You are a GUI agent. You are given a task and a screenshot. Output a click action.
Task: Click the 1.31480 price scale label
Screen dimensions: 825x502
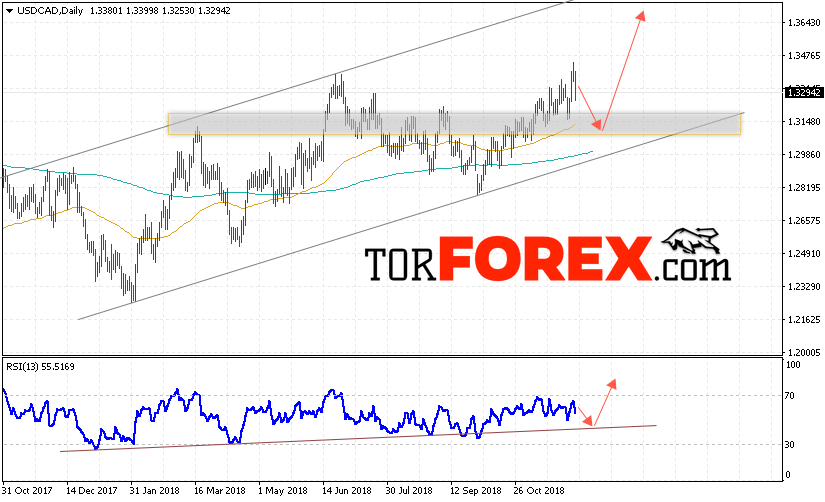point(803,122)
